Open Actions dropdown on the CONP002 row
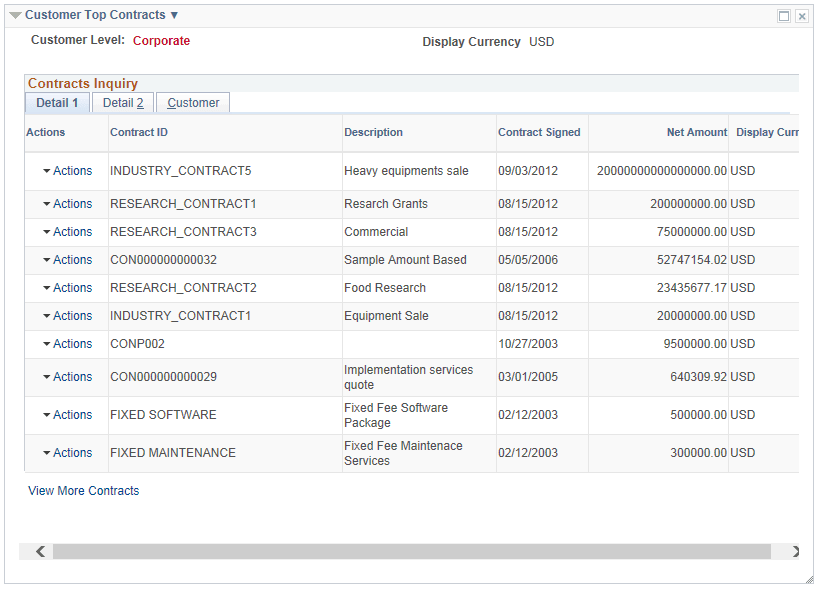Viewport: 820px width, 590px height. (65, 343)
